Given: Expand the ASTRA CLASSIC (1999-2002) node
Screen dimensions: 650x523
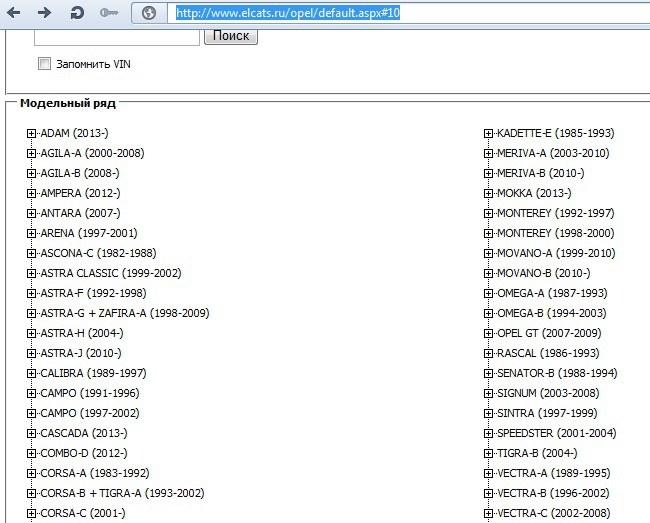Looking at the screenshot, I should coord(32,274).
